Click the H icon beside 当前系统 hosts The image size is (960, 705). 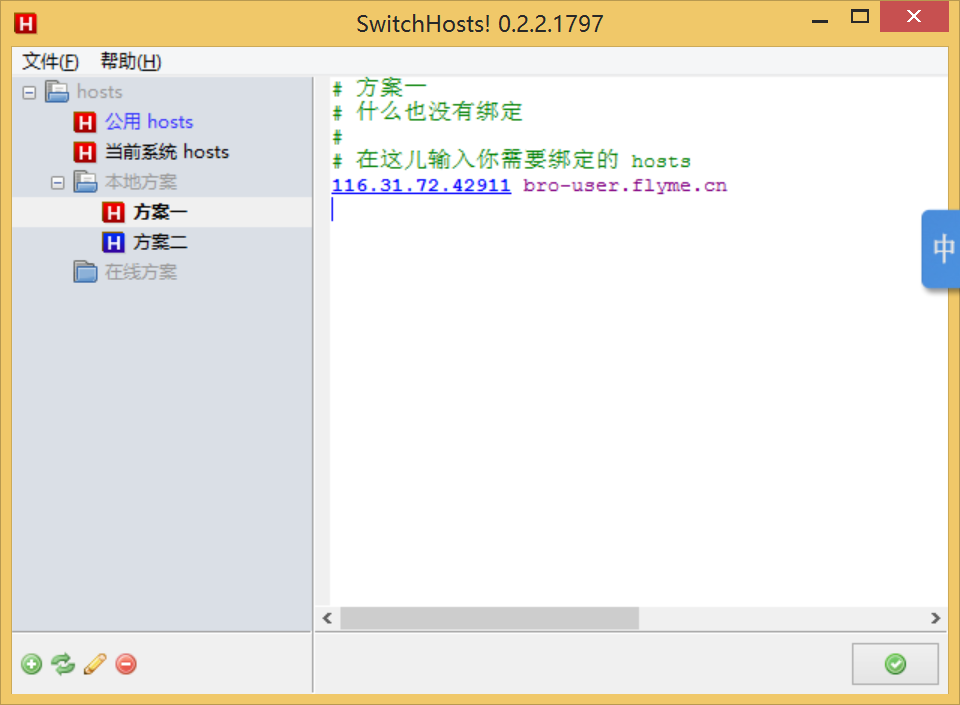[84, 152]
